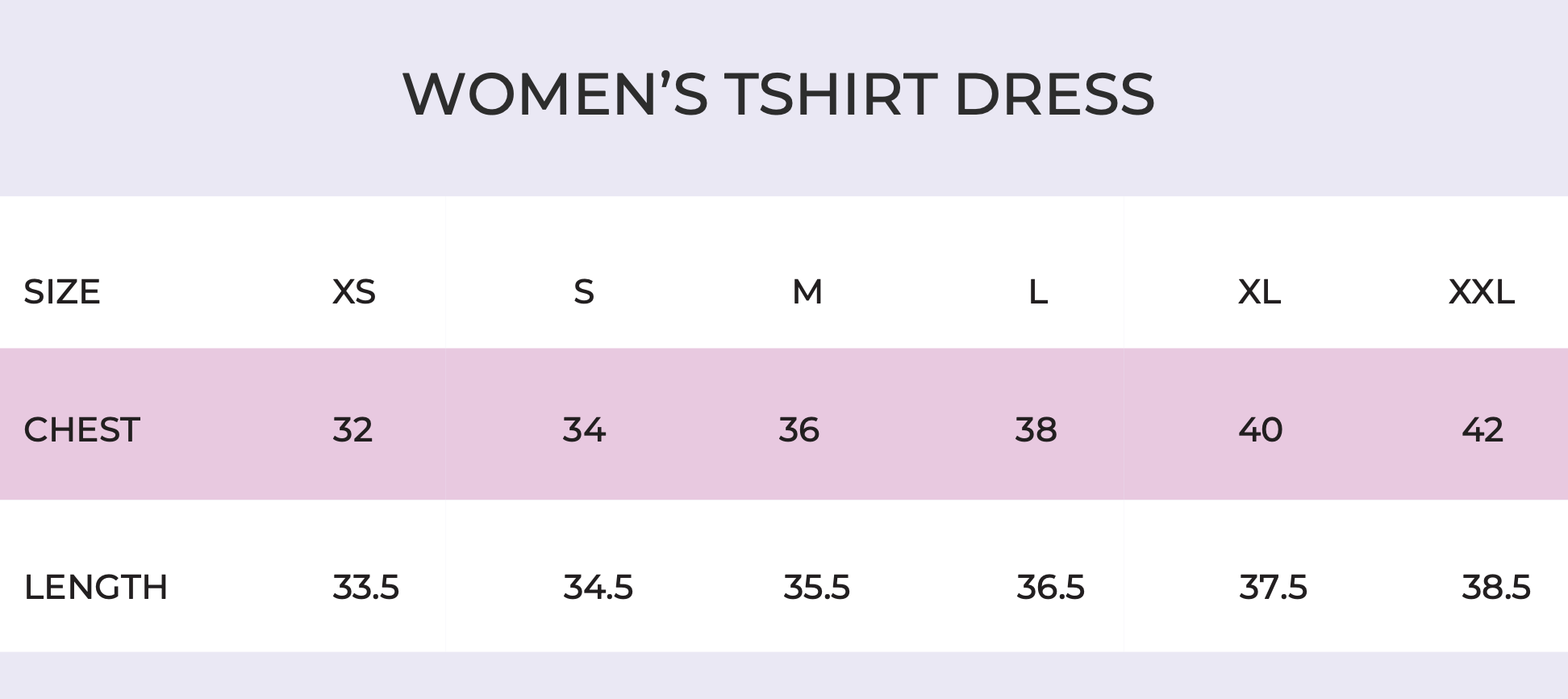Click the XL size header
The image size is (1568, 699).
tap(1259, 291)
